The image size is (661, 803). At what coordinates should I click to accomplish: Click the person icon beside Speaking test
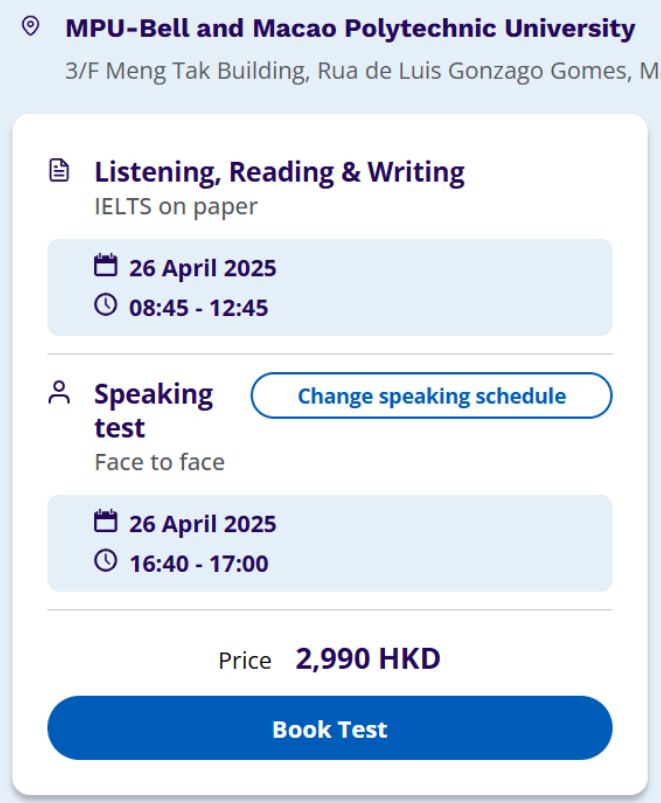point(59,393)
